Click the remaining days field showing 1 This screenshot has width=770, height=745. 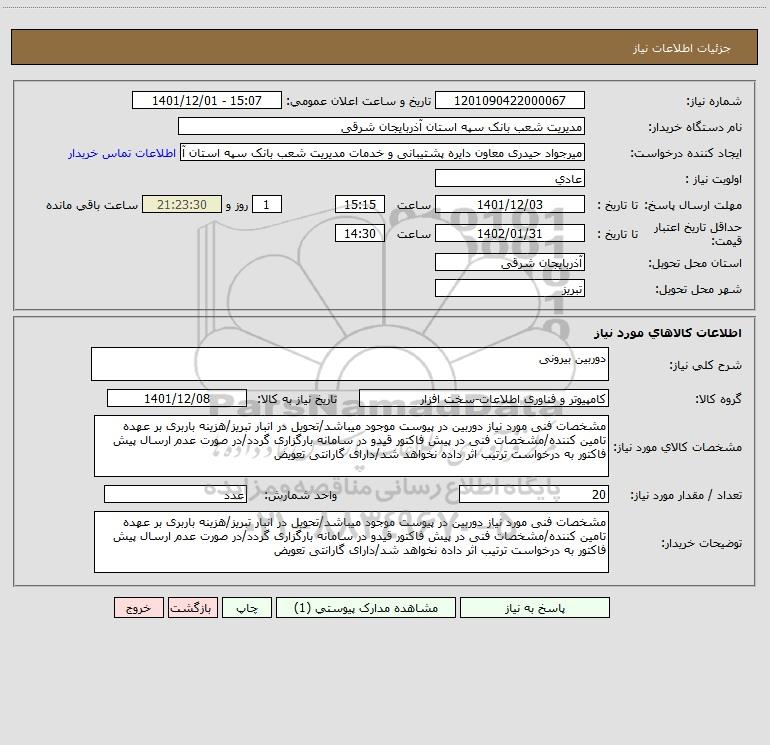tap(267, 204)
